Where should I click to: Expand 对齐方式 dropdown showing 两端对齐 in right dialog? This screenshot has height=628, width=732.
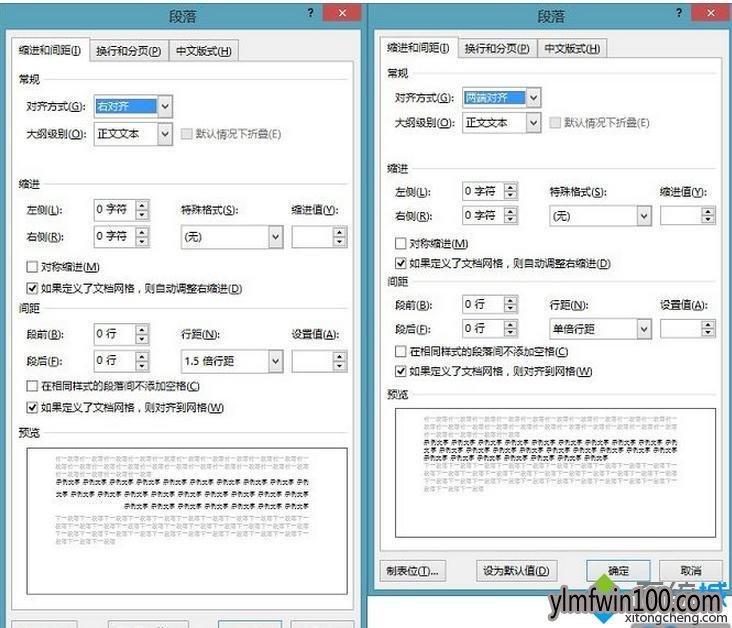tap(534, 98)
